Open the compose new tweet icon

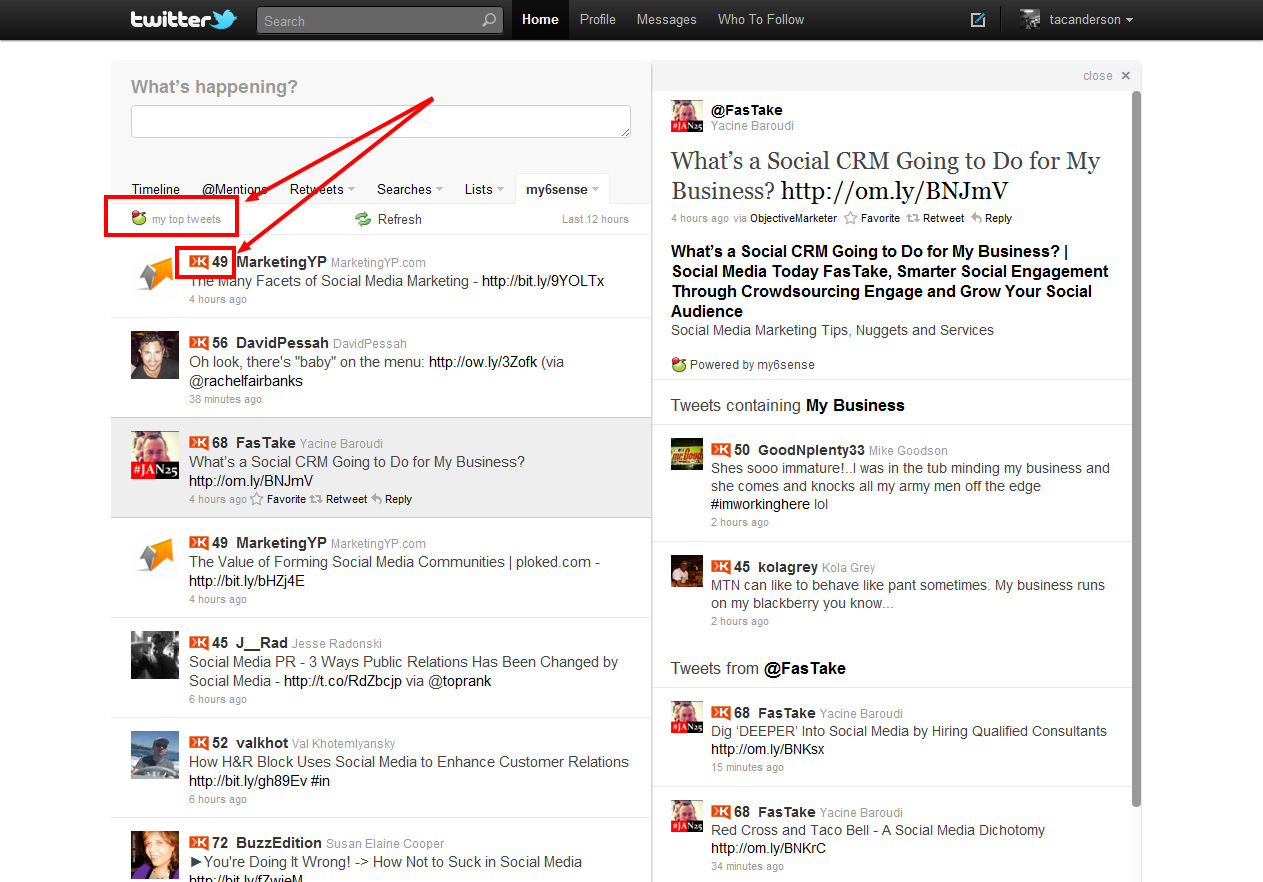[978, 20]
